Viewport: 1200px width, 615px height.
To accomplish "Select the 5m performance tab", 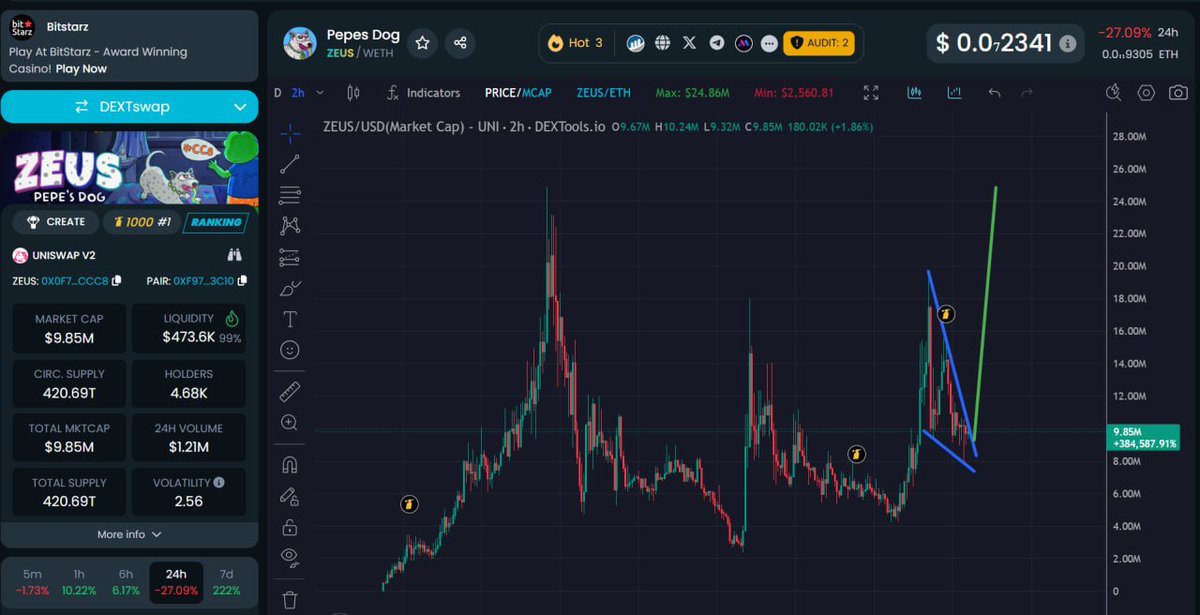I will pyautogui.click(x=33, y=582).
